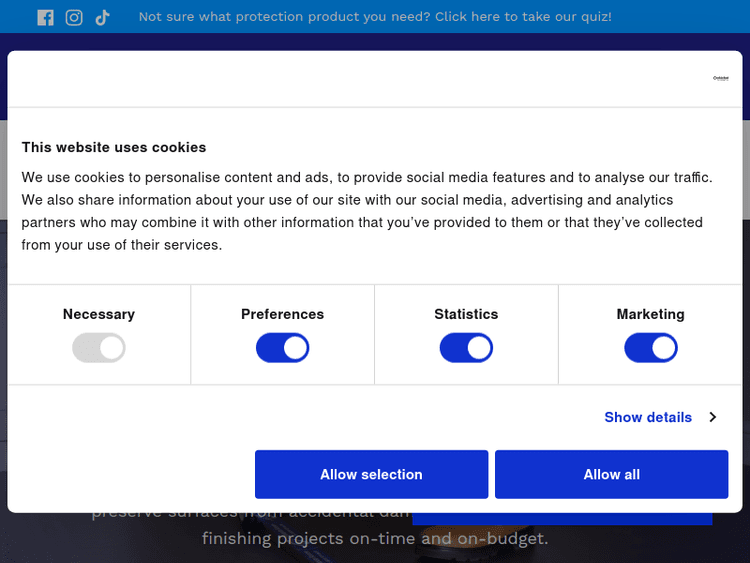Screen dimensions: 750x563
Task: Turn off the Statistics cookies switch
Action: (x=466, y=348)
